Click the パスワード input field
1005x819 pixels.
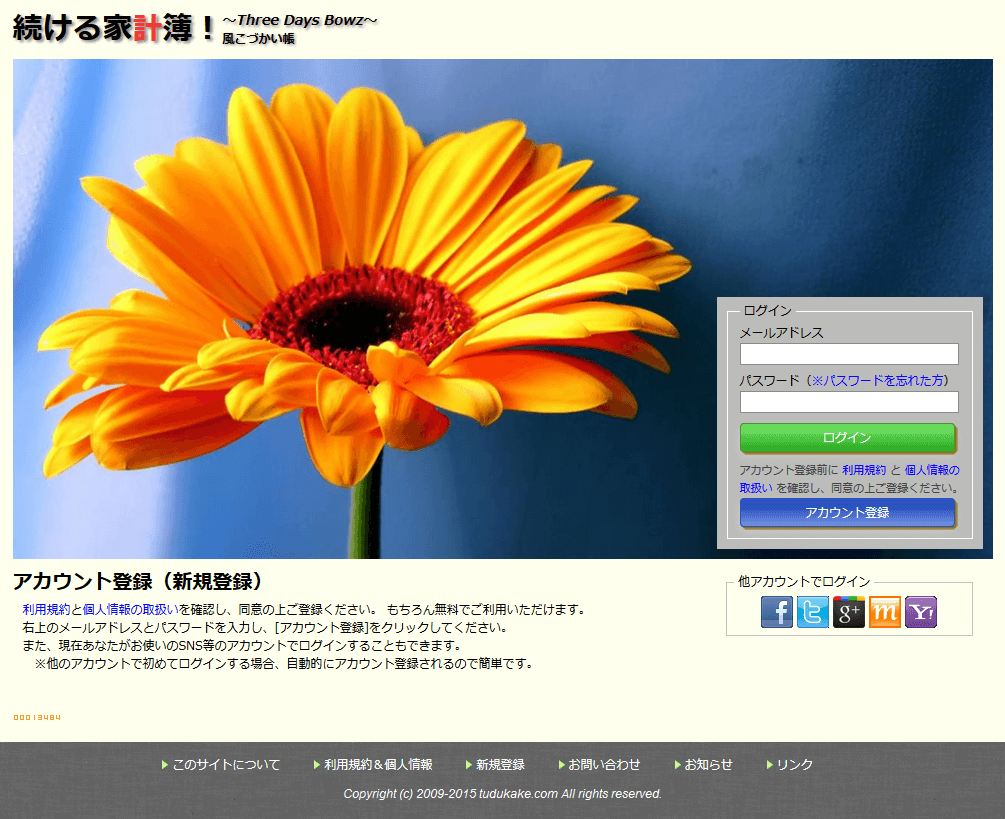coord(848,402)
